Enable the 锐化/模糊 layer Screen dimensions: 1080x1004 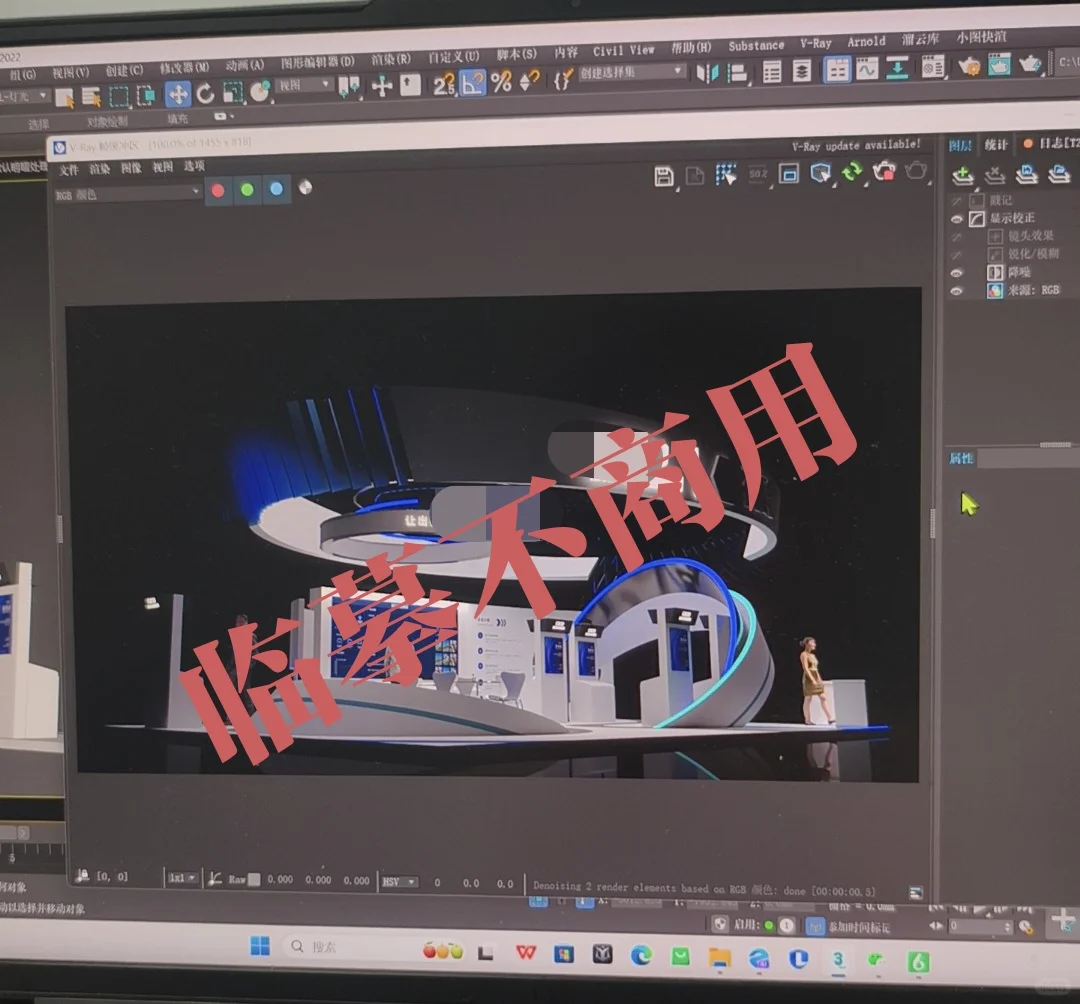coord(956,255)
